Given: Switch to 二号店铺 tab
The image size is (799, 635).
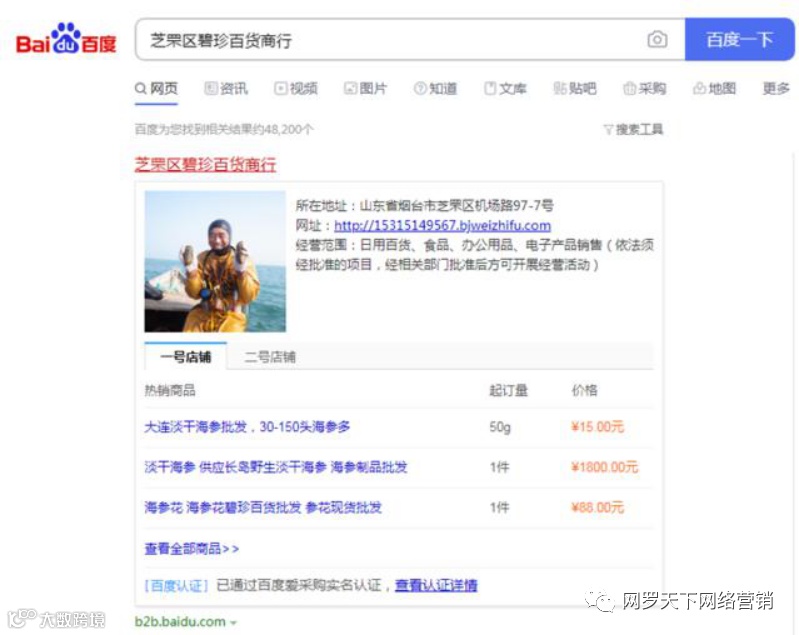Looking at the screenshot, I should [270, 357].
